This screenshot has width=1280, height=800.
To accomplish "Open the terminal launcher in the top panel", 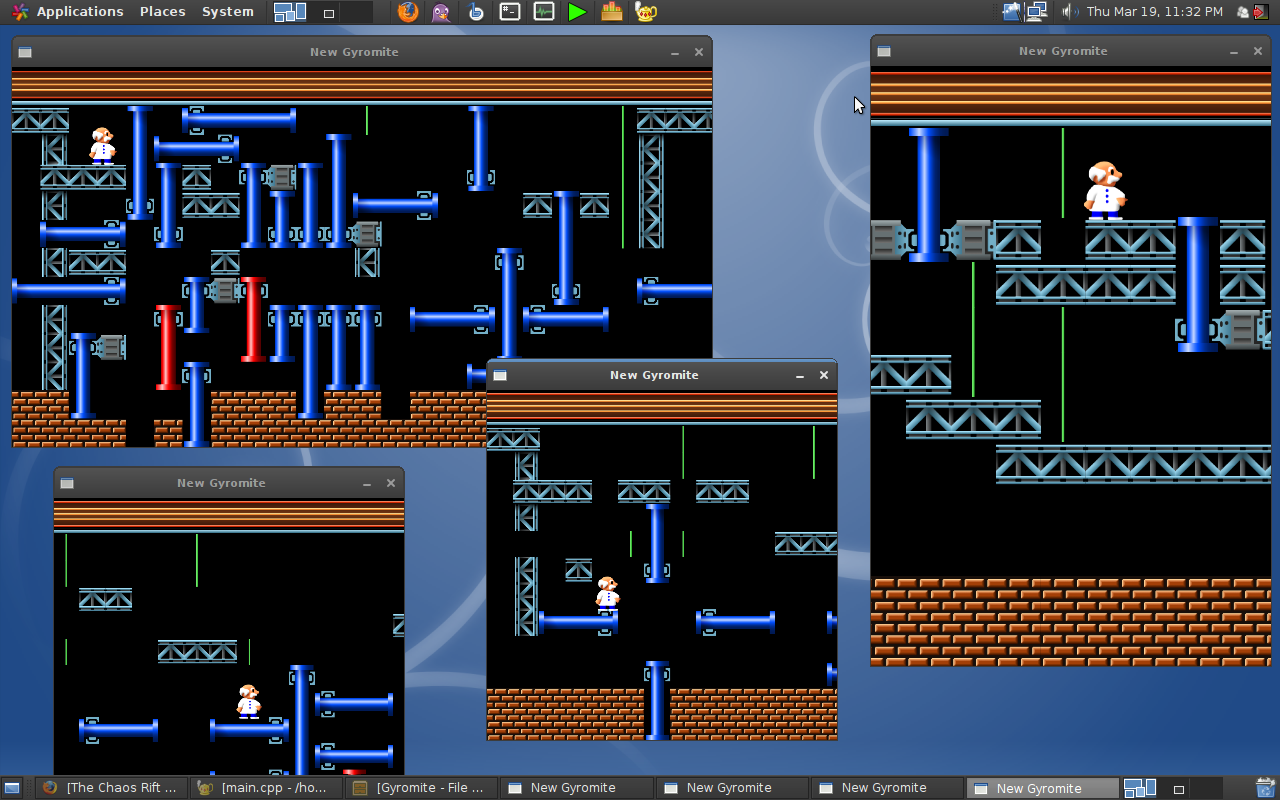I will pos(510,12).
